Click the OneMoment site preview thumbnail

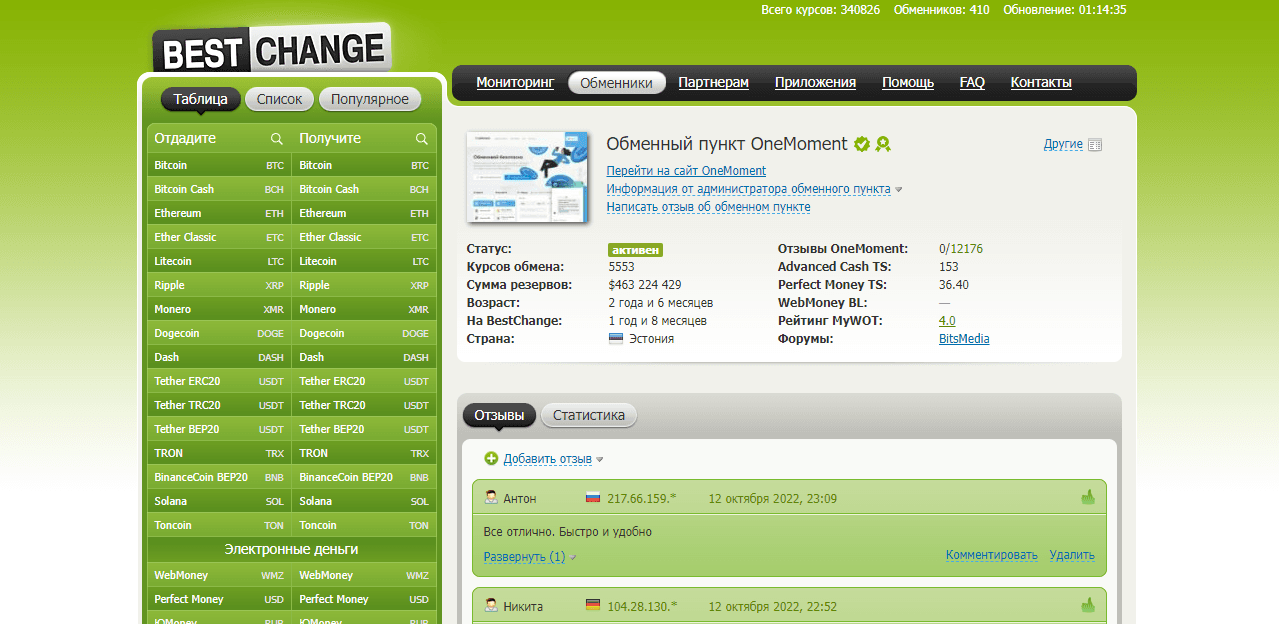[x=528, y=177]
